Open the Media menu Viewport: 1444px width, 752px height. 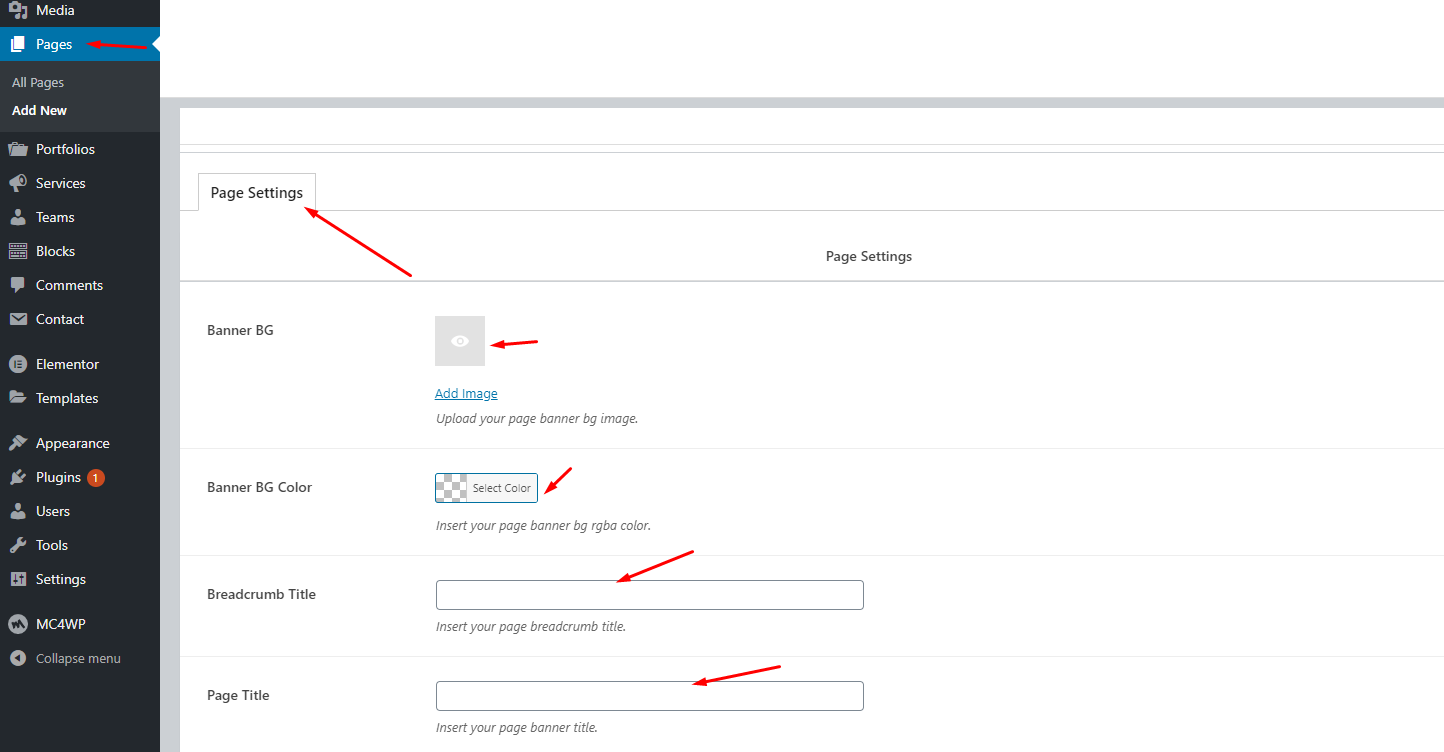pos(55,10)
